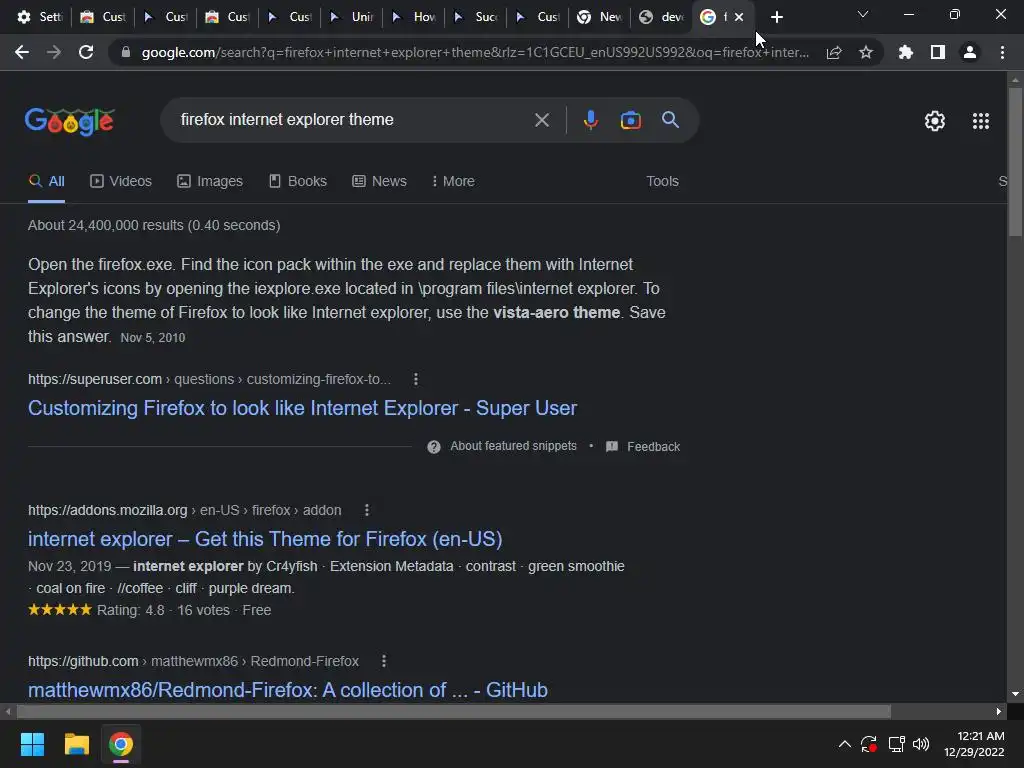Image resolution: width=1024 pixels, height=768 pixels.
Task: Search by voice with the microphone icon
Action: click(x=590, y=120)
